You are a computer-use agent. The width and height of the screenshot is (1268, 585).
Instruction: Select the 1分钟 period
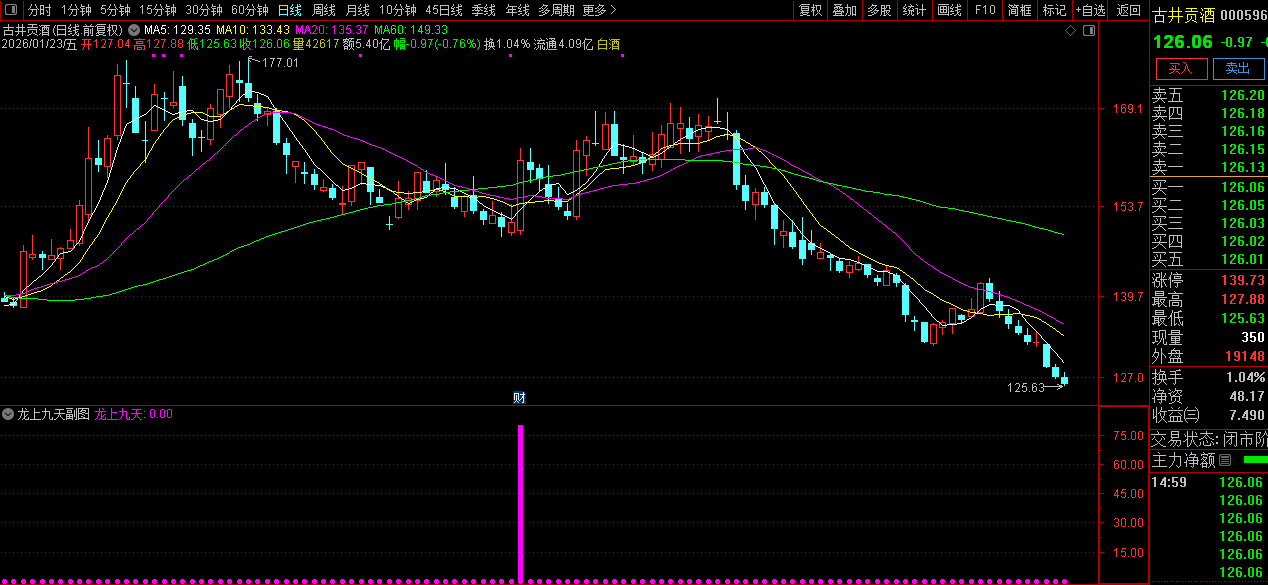click(x=76, y=10)
